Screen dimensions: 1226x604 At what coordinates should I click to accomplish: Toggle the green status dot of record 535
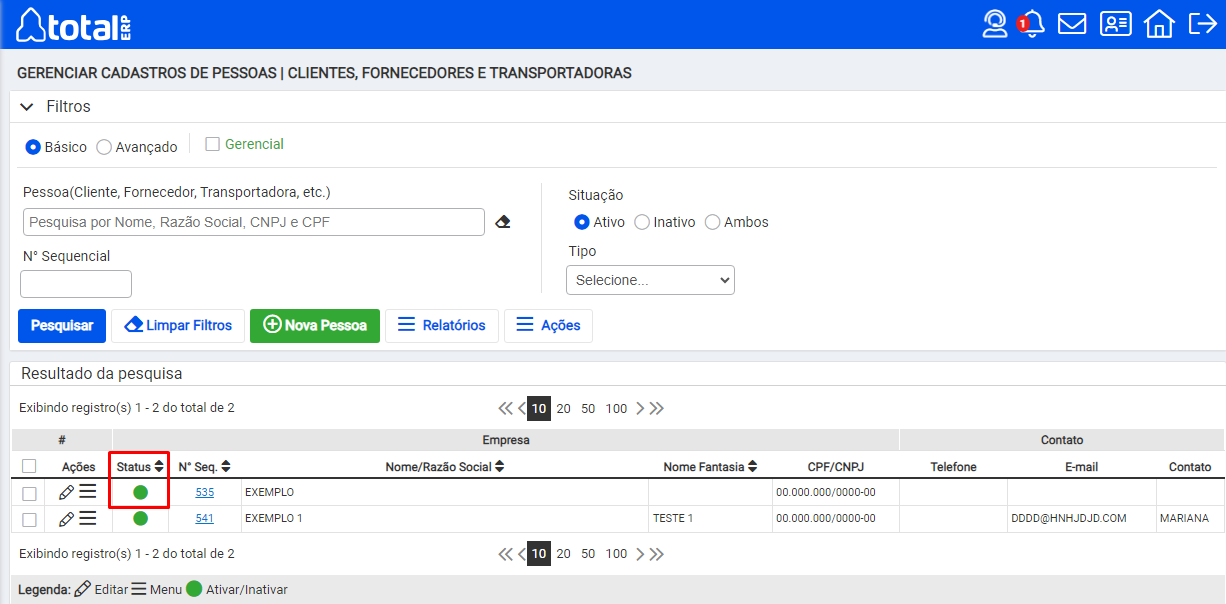coord(140,492)
